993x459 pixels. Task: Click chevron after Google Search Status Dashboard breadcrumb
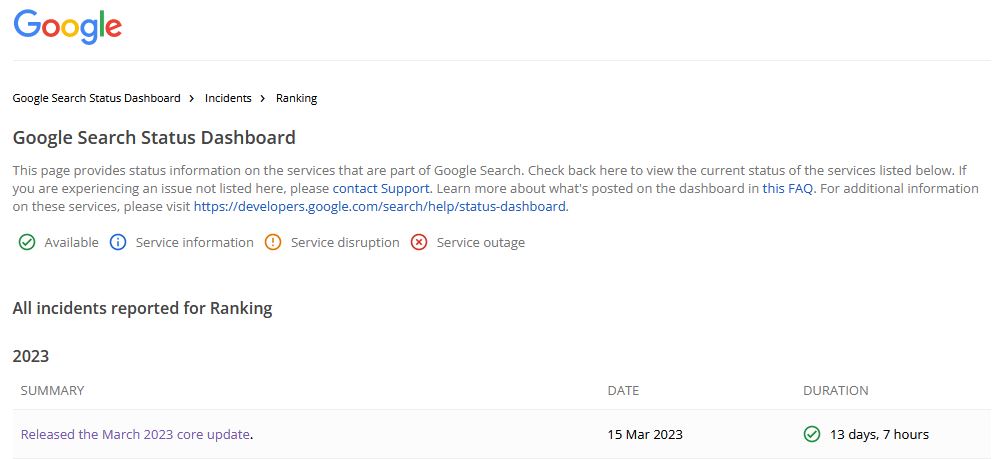pyautogui.click(x=192, y=98)
